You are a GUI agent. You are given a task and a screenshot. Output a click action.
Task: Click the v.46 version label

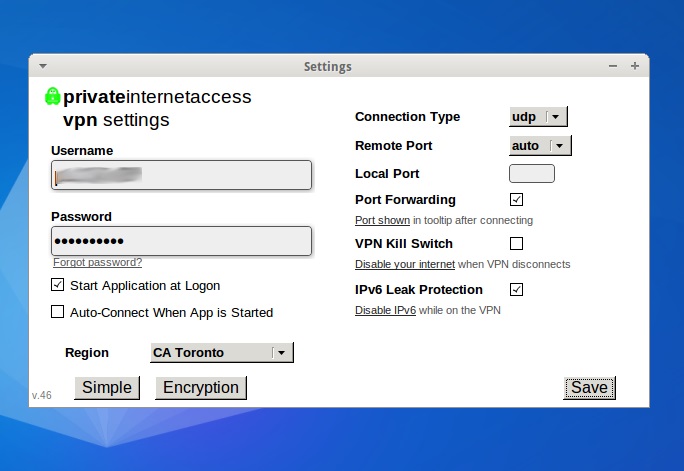(x=41, y=395)
